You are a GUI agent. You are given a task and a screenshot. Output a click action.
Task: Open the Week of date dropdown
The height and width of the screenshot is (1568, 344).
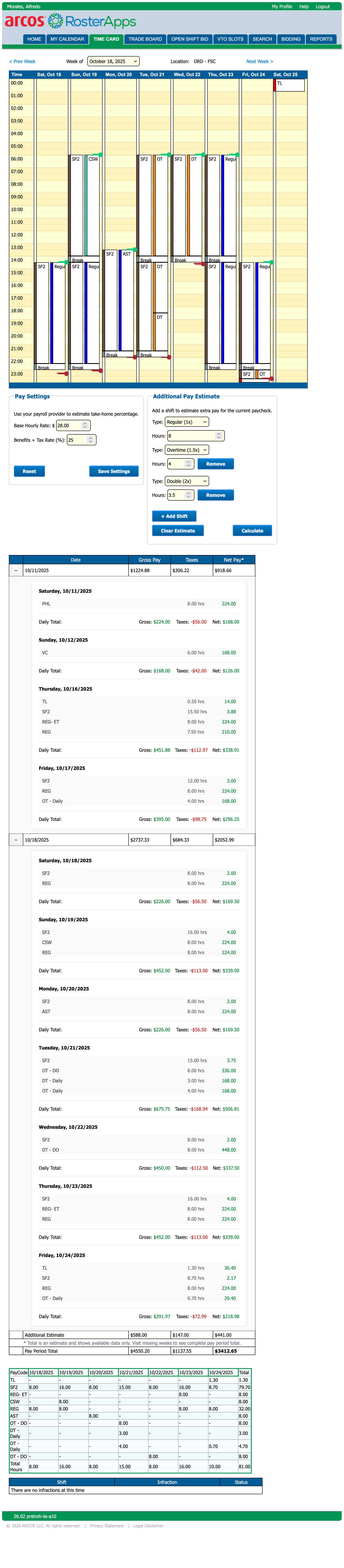(113, 62)
